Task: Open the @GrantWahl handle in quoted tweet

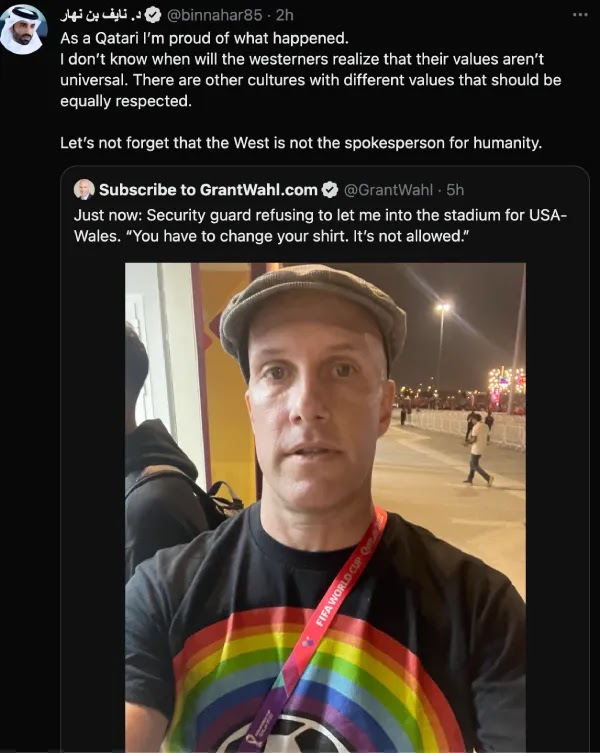Action: tap(388, 190)
